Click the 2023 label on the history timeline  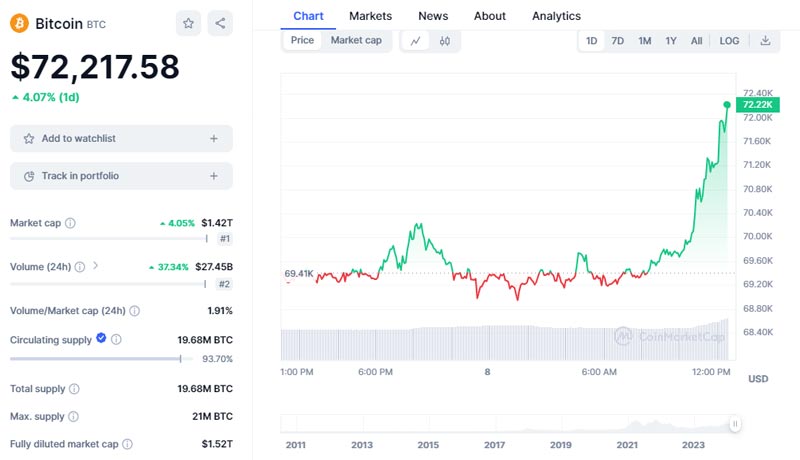tap(693, 445)
